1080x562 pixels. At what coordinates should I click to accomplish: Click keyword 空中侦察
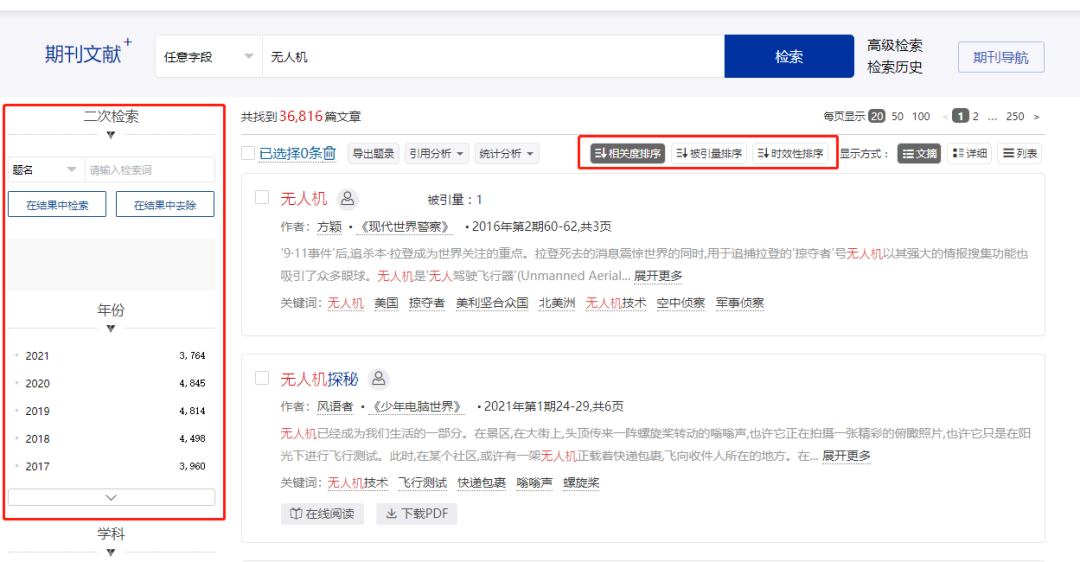[x=681, y=303]
